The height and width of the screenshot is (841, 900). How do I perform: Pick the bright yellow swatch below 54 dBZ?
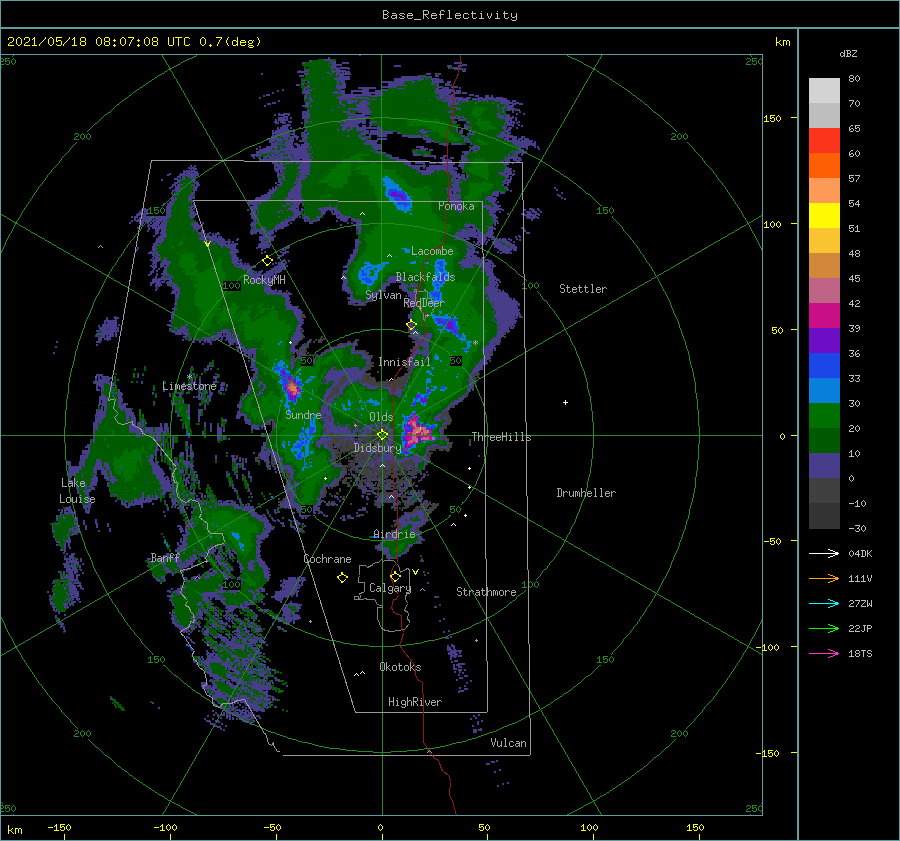pos(824,216)
